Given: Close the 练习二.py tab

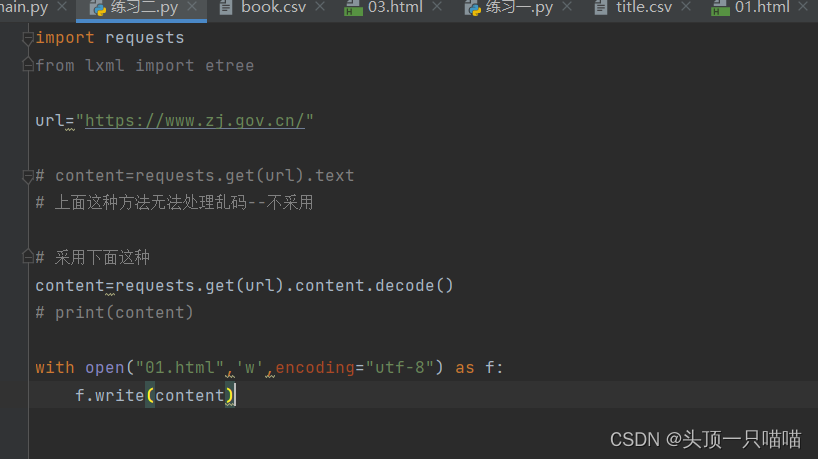Looking at the screenshot, I should pos(192,7).
